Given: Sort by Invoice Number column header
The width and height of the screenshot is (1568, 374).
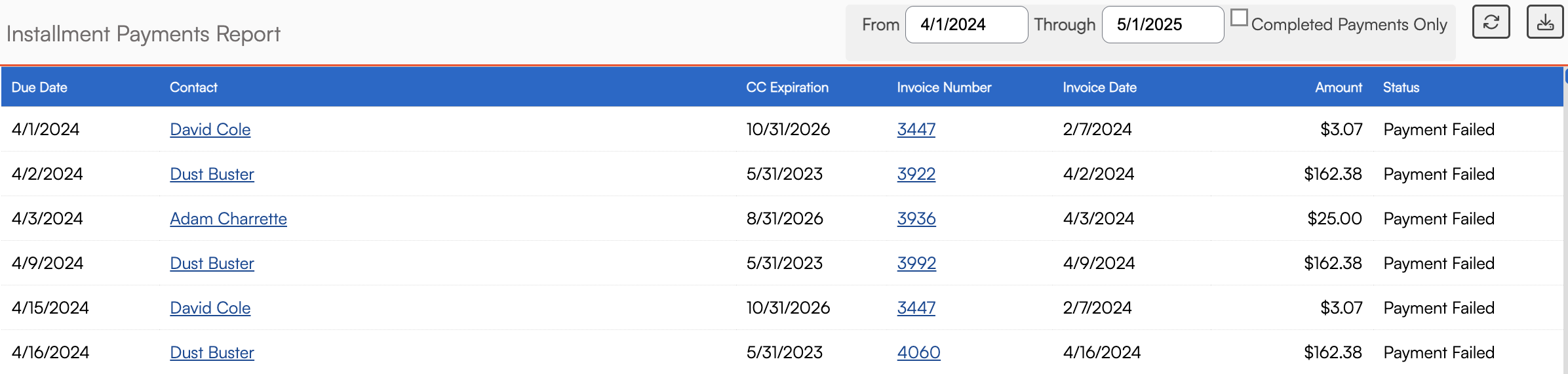Looking at the screenshot, I should tap(944, 87).
